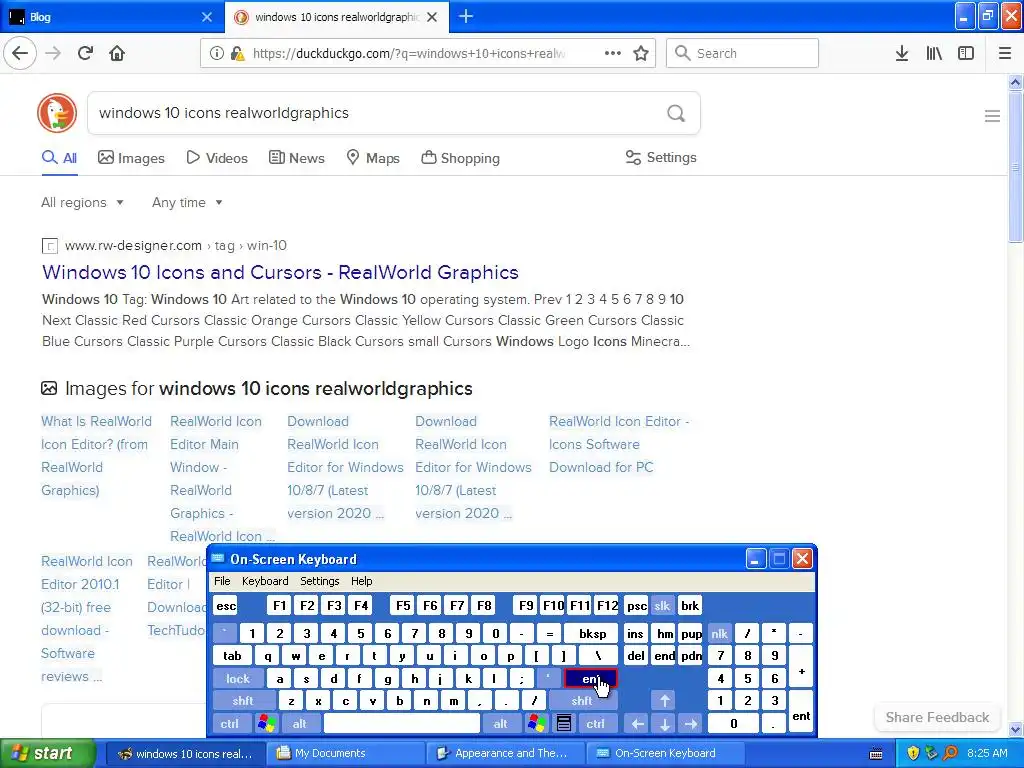The height and width of the screenshot is (768, 1024).
Task: Click the on-screen keyboard application menu key
Action: point(564,723)
